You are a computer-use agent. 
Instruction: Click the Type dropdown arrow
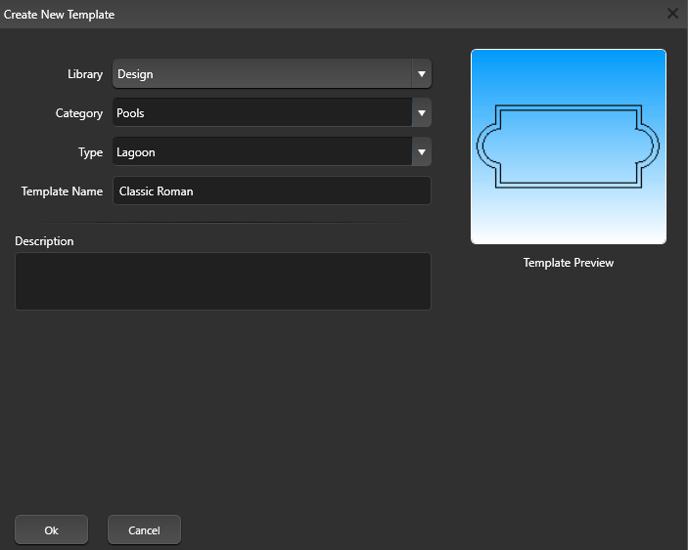point(421,152)
